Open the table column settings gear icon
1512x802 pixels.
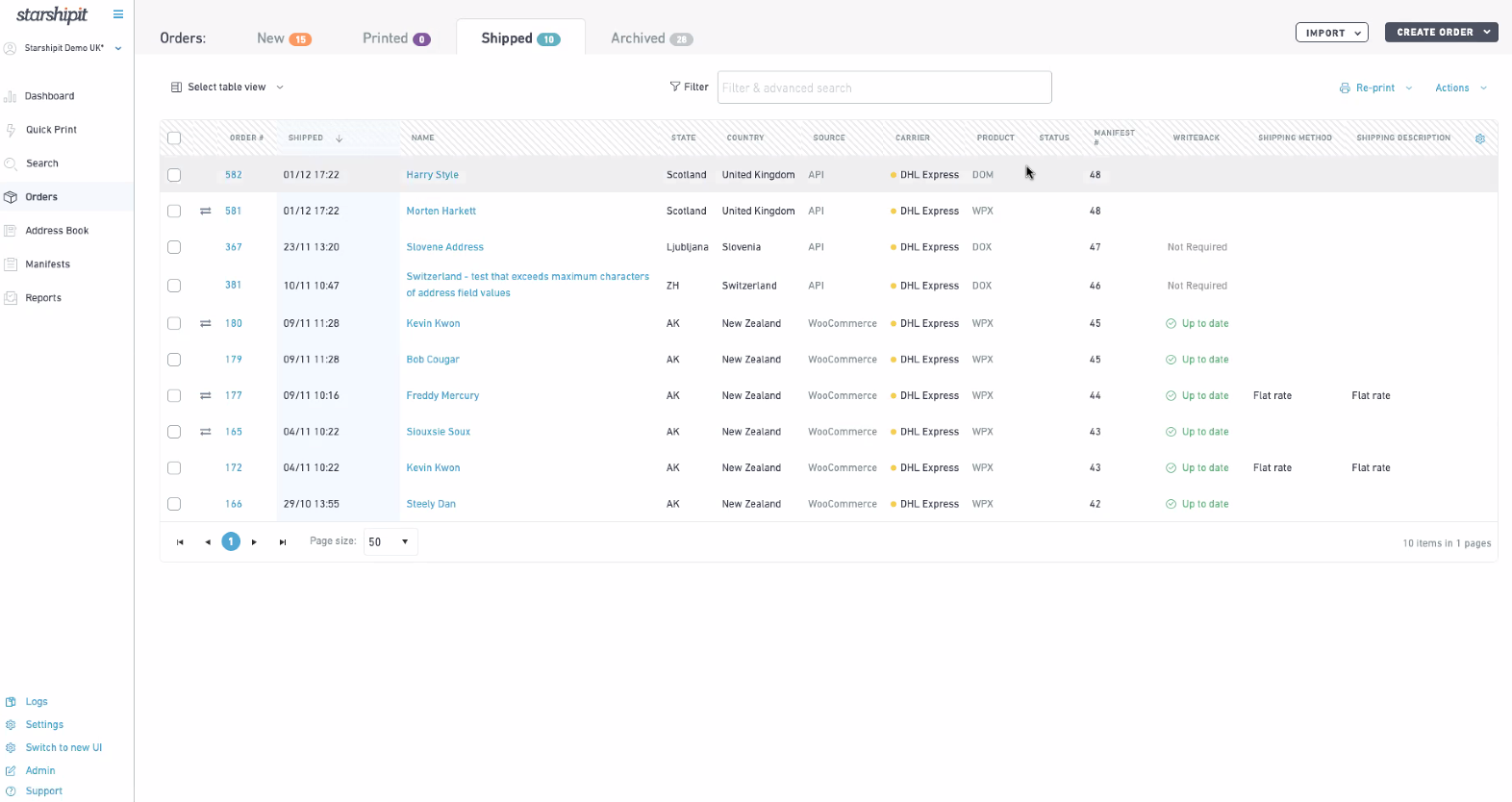(1480, 138)
